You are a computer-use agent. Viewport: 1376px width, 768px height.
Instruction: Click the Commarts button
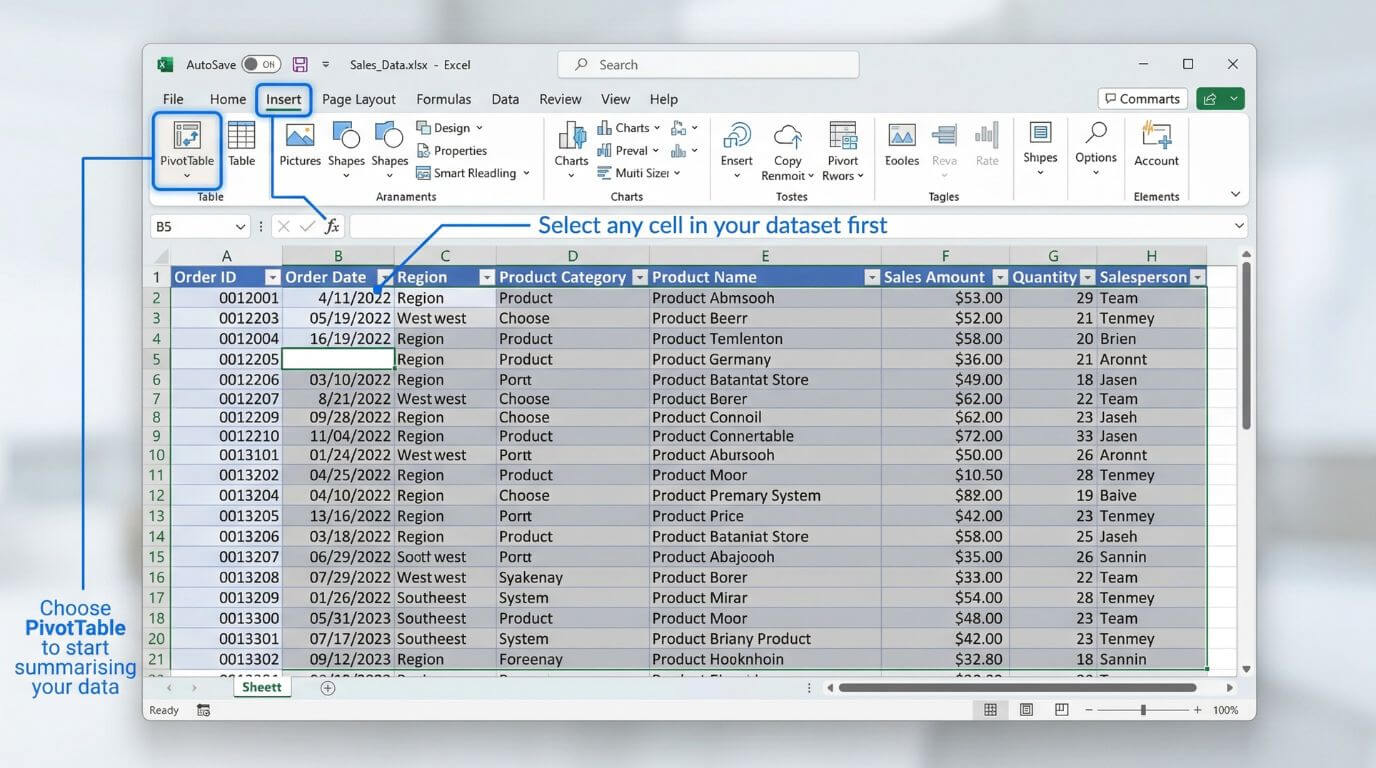click(1141, 98)
